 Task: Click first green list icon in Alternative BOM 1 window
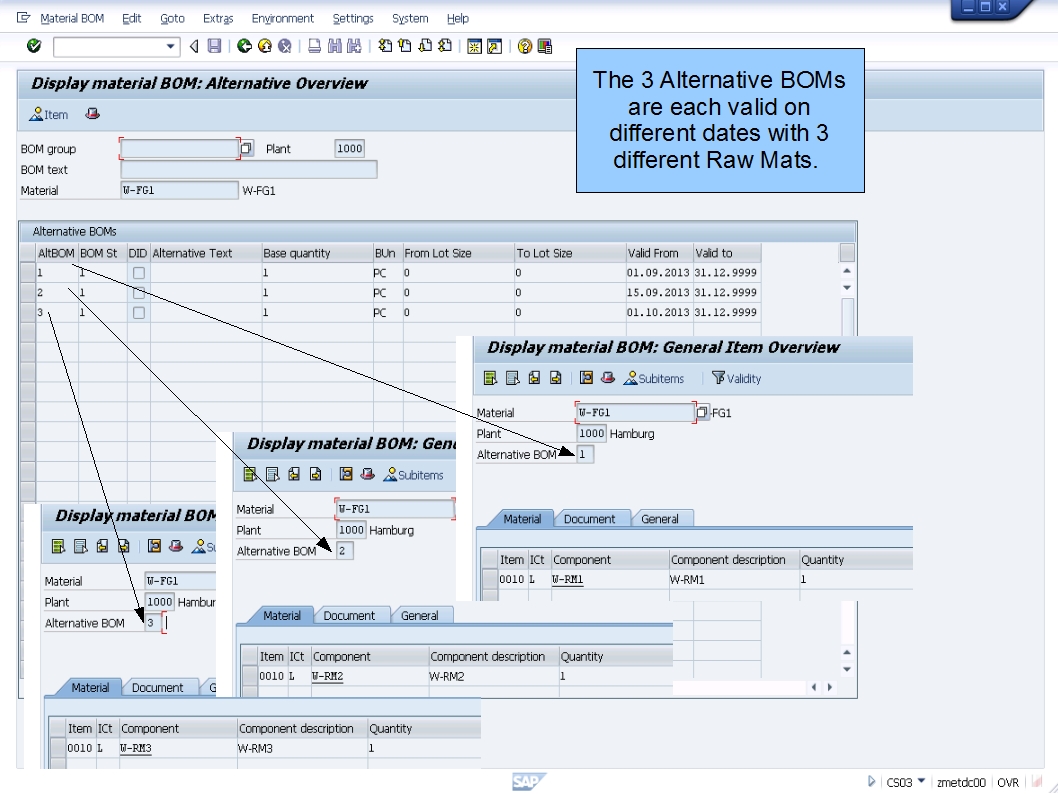pyautogui.click(x=491, y=378)
